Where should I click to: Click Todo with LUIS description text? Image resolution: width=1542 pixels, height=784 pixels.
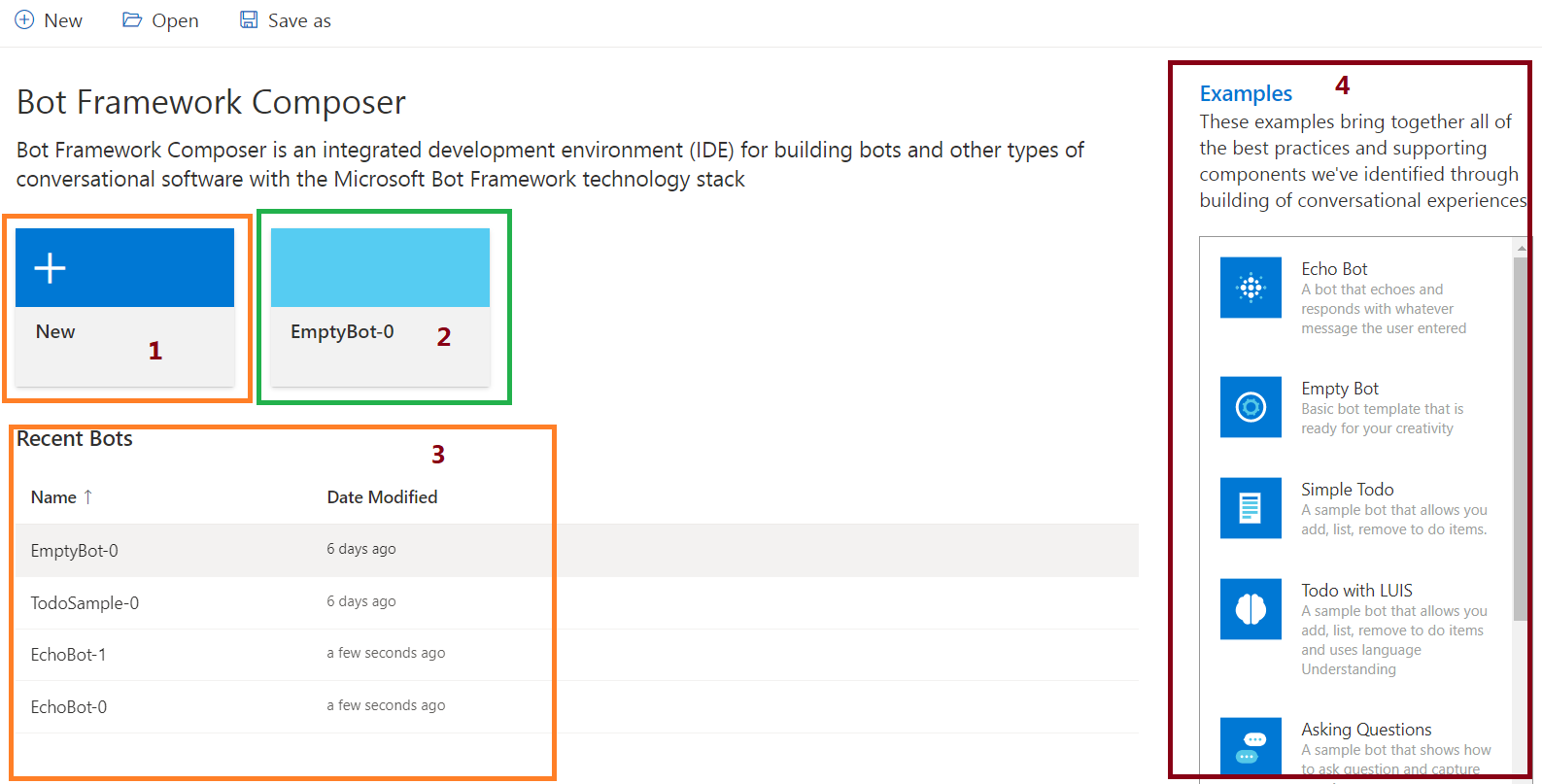(1394, 640)
